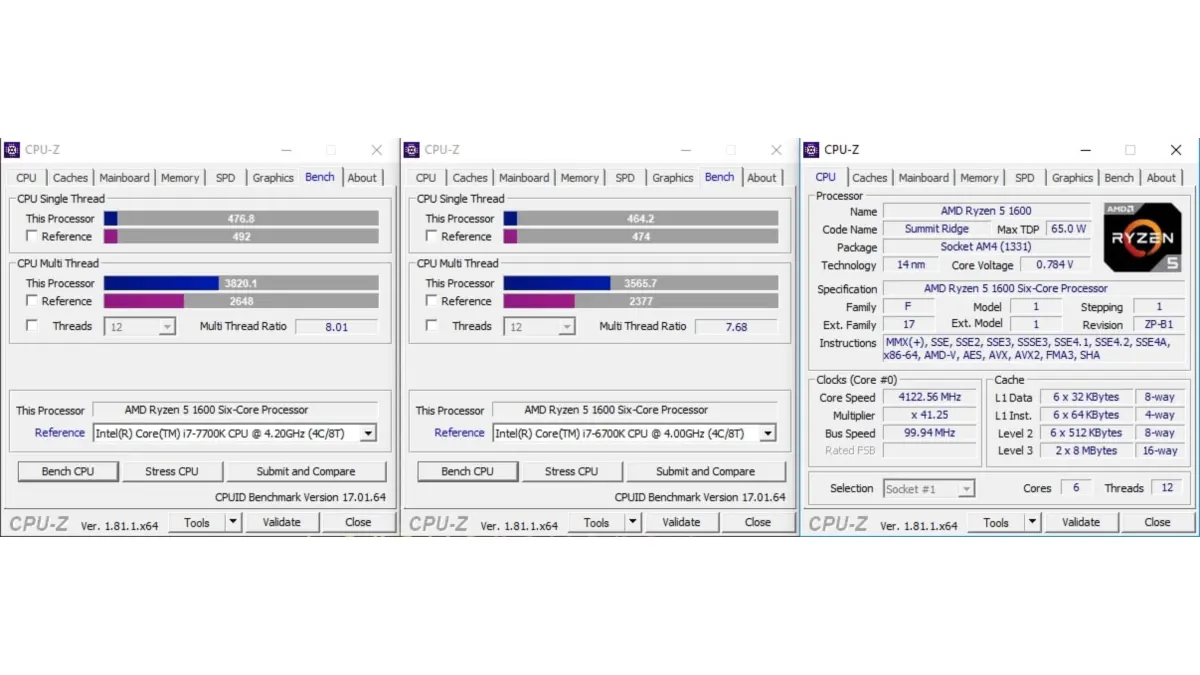Check Threads checkbox next to 8.01 ratio

point(32,326)
